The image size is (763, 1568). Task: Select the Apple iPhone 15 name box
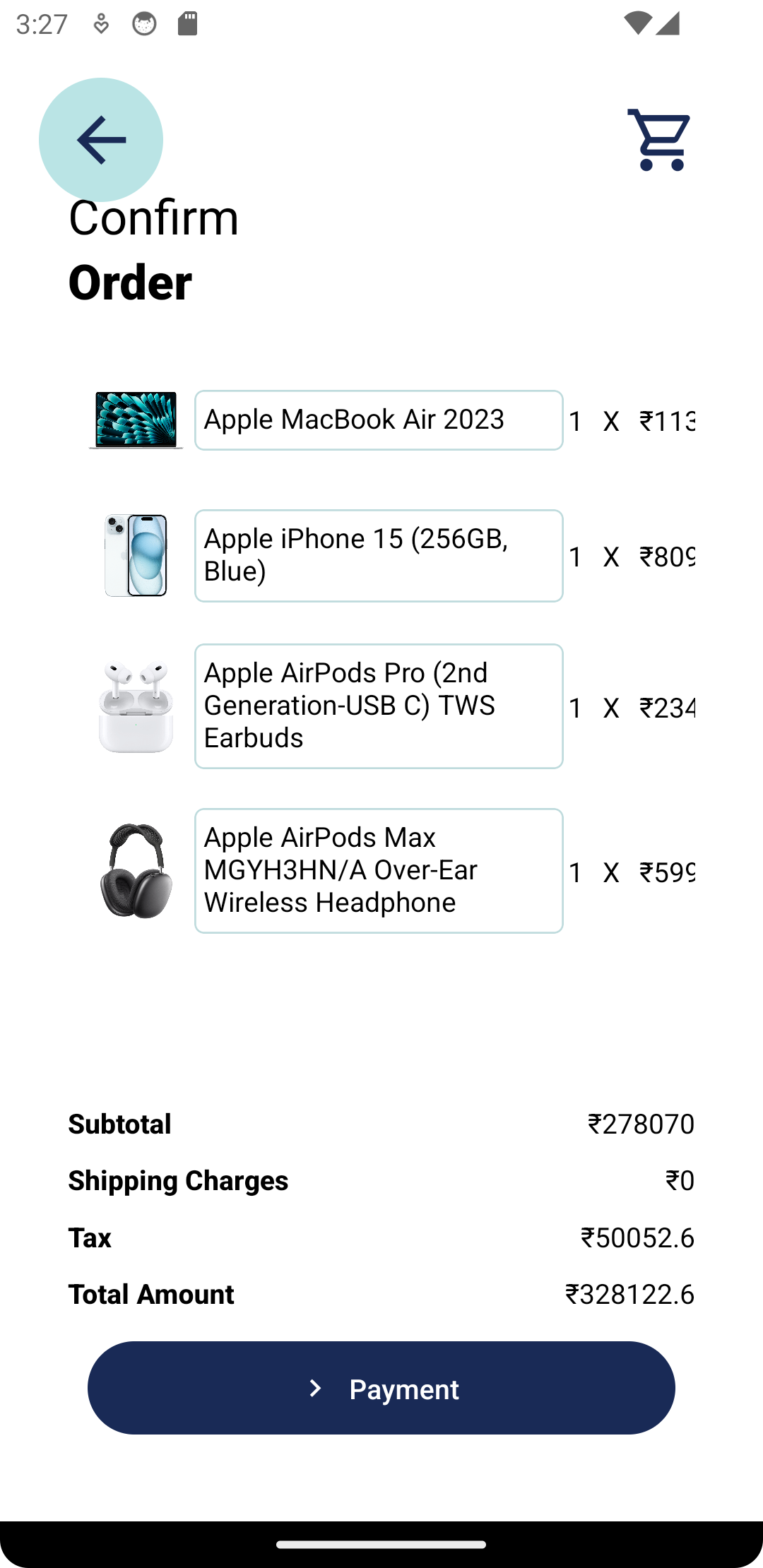[379, 556]
